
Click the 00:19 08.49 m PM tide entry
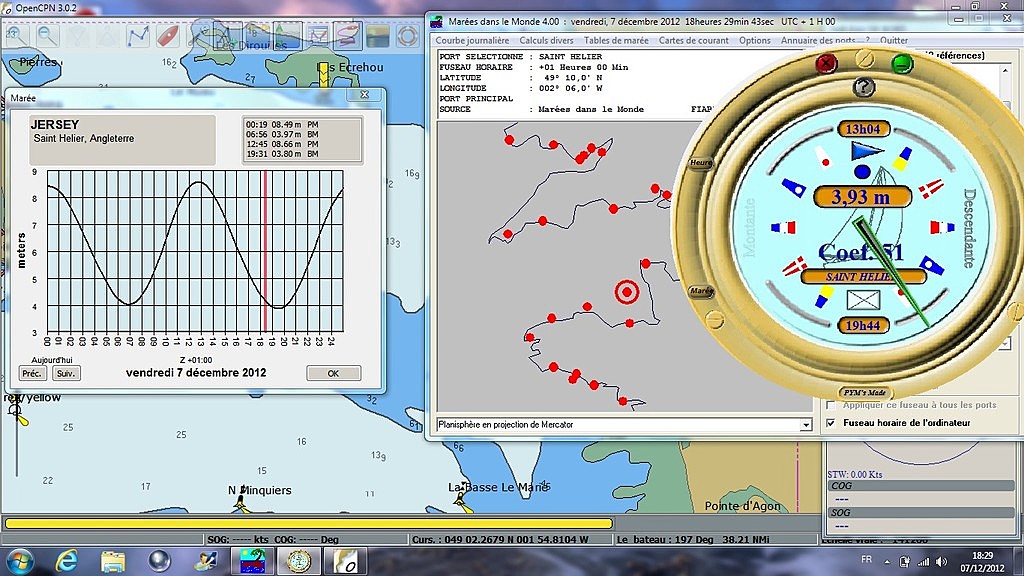coord(282,125)
